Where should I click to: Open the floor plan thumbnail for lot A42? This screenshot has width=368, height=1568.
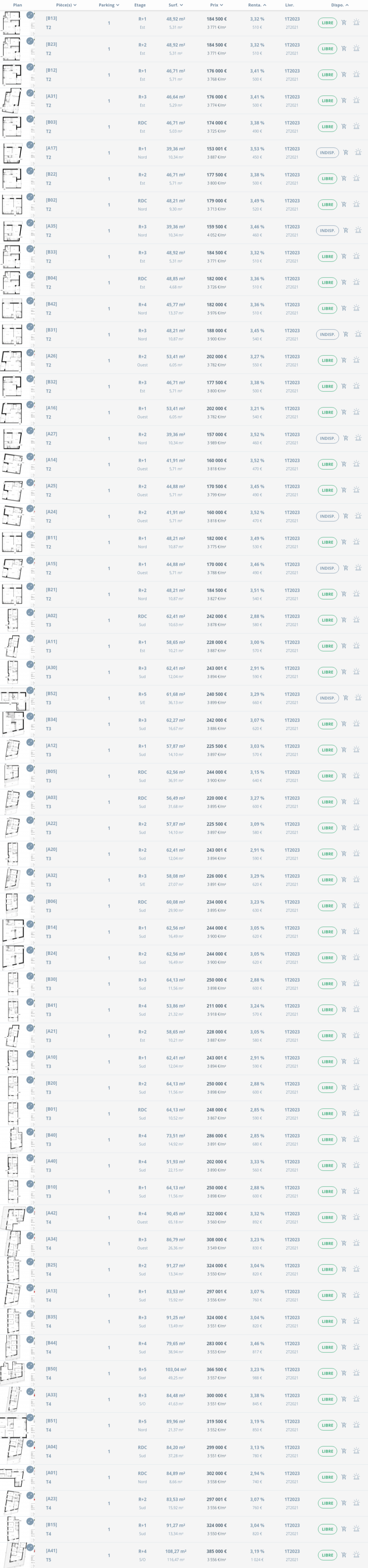pyautogui.click(x=12, y=1217)
